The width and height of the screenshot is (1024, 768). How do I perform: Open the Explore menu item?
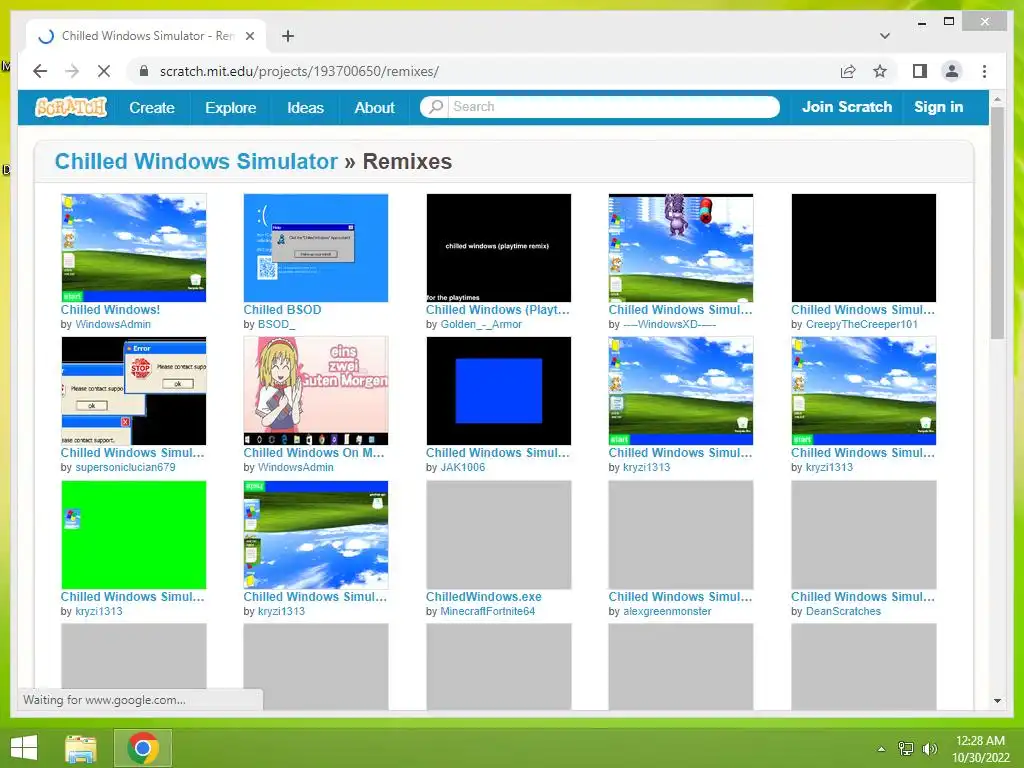[x=231, y=108]
